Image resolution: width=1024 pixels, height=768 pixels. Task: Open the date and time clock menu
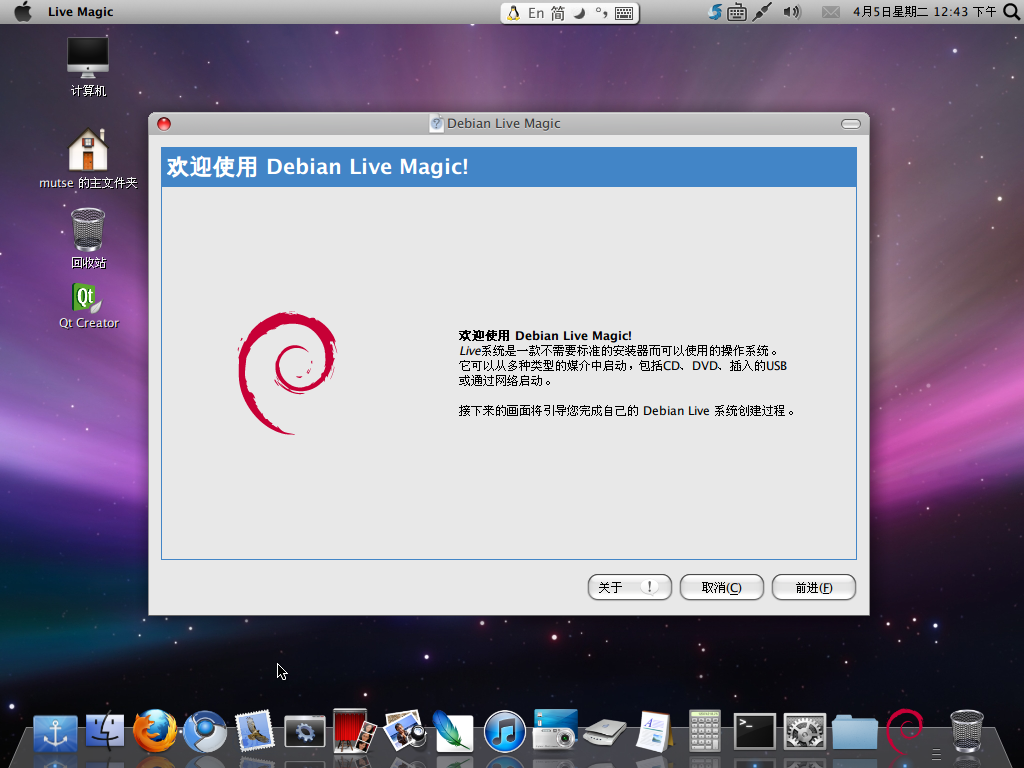(925, 12)
